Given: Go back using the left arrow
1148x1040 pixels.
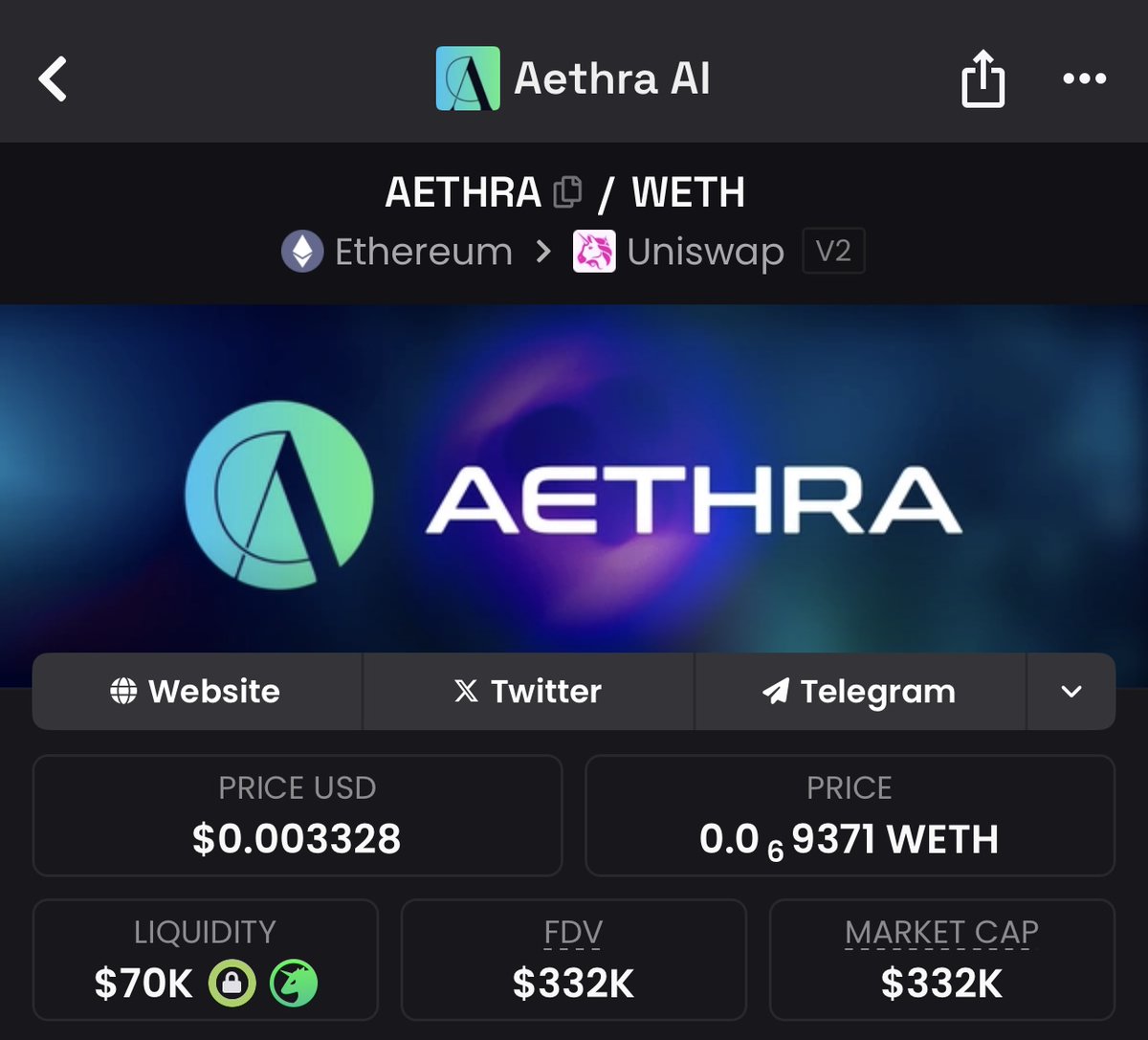Looking at the screenshot, I should [53, 78].
